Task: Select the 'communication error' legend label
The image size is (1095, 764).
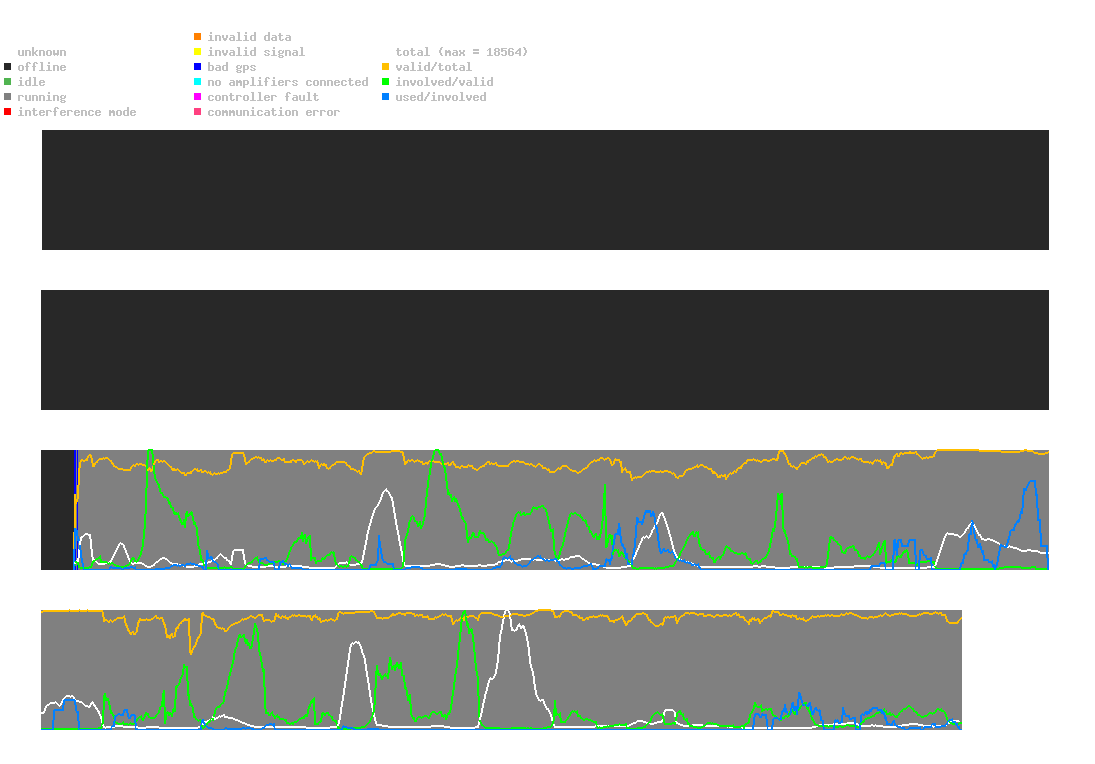Action: 274,112
